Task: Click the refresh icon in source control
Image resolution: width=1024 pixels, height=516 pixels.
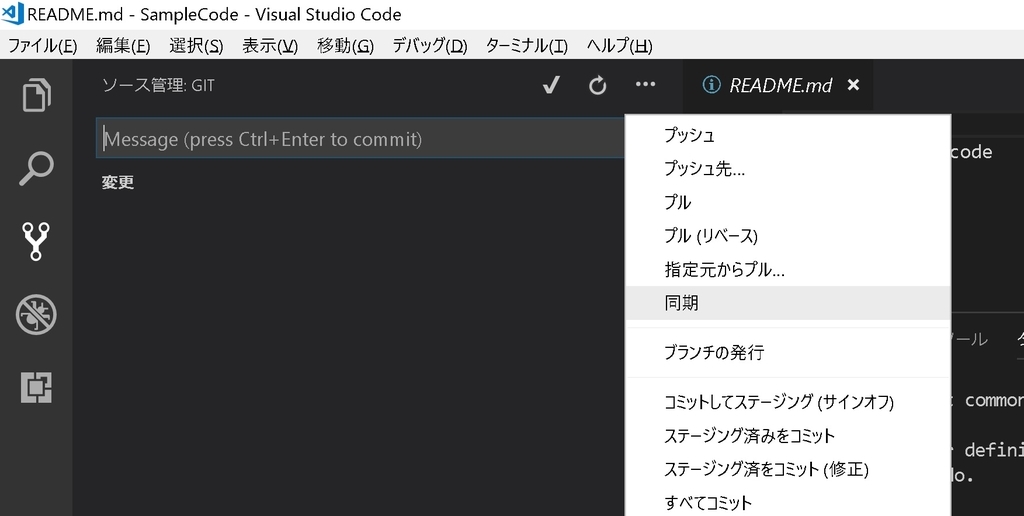Action: (x=598, y=85)
